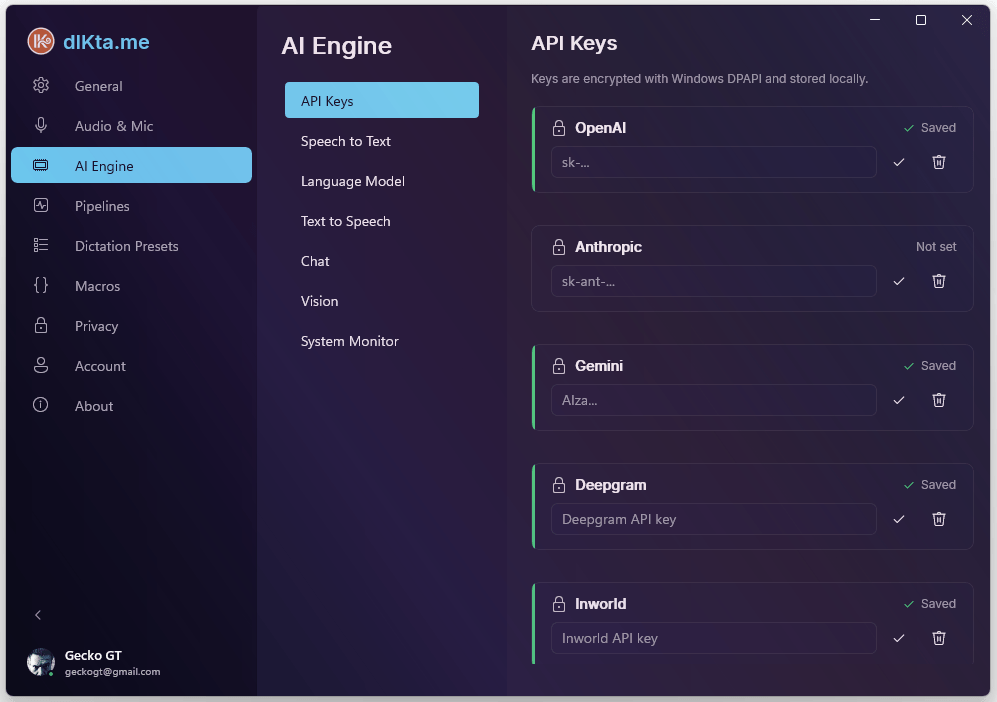Select the API Keys tab

pos(382,100)
